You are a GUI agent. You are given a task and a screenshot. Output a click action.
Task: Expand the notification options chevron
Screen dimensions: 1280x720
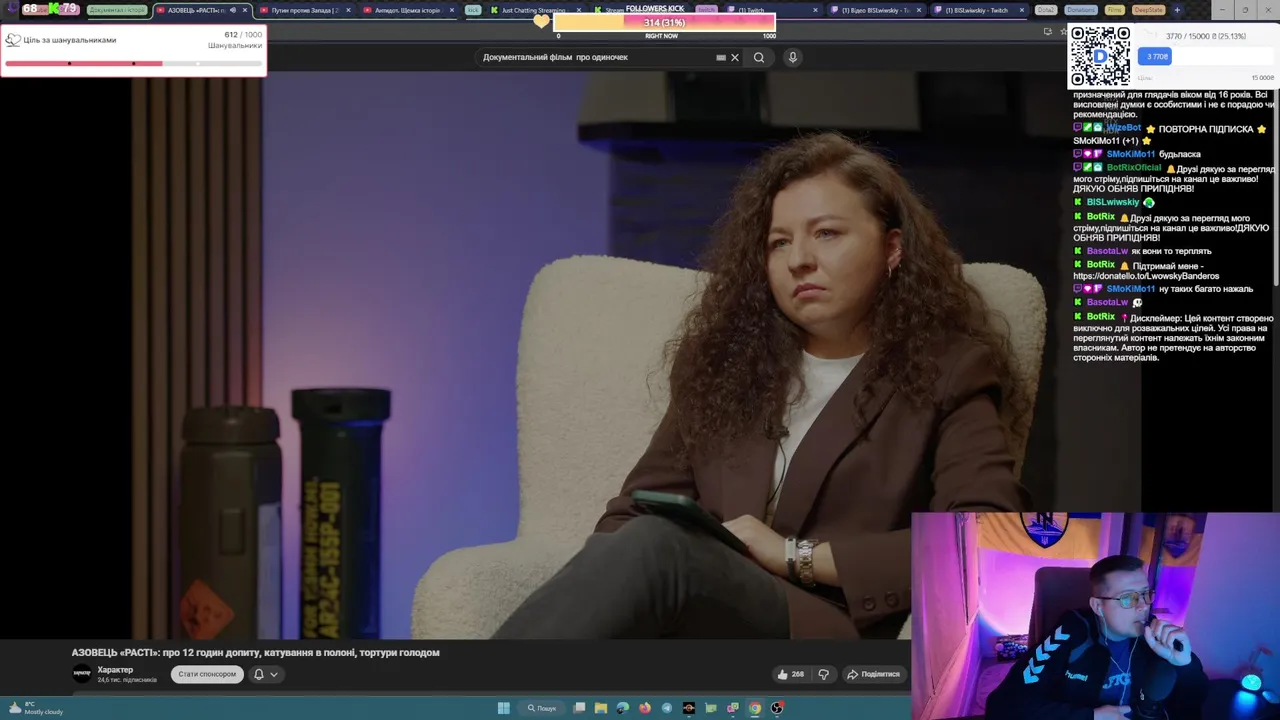pyautogui.click(x=274, y=674)
